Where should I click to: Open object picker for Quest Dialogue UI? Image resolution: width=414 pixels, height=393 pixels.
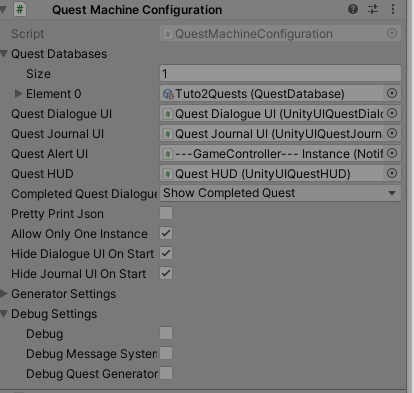[392, 113]
